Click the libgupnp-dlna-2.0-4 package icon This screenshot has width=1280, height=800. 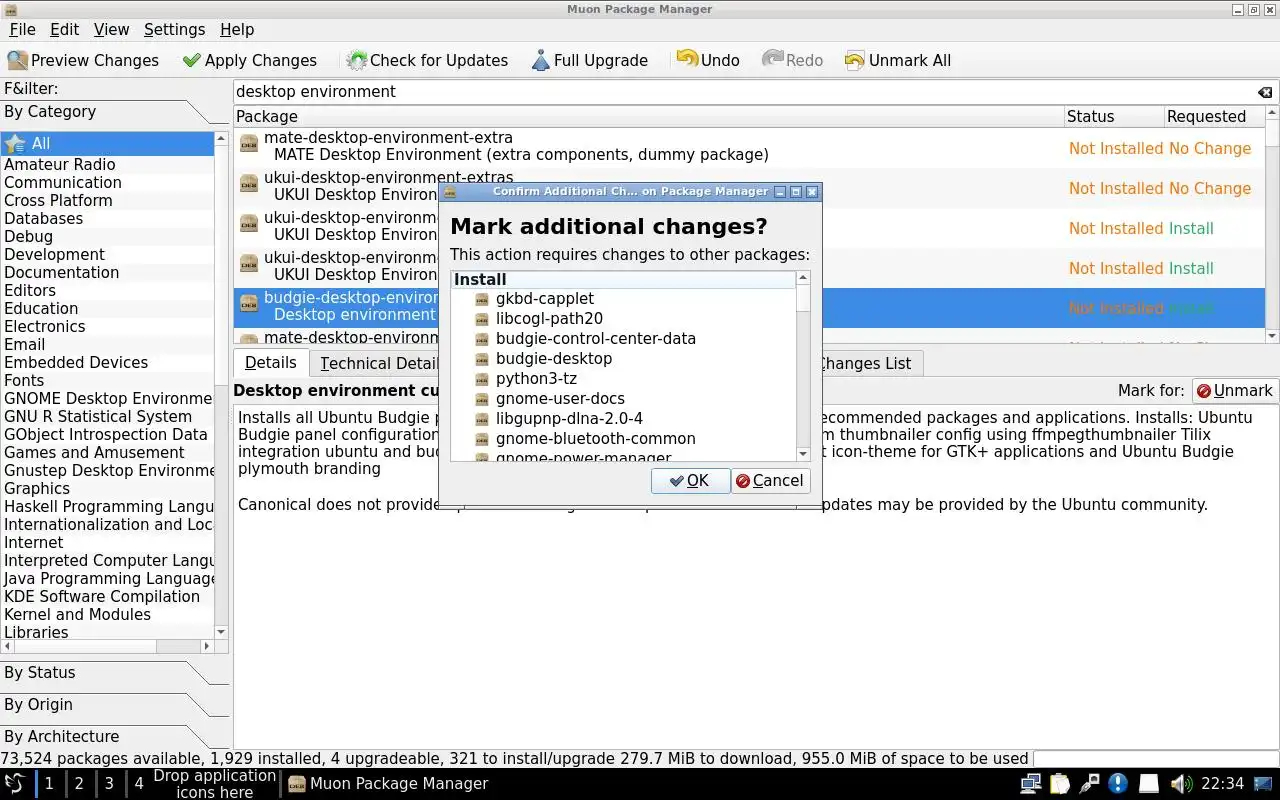(x=482, y=419)
